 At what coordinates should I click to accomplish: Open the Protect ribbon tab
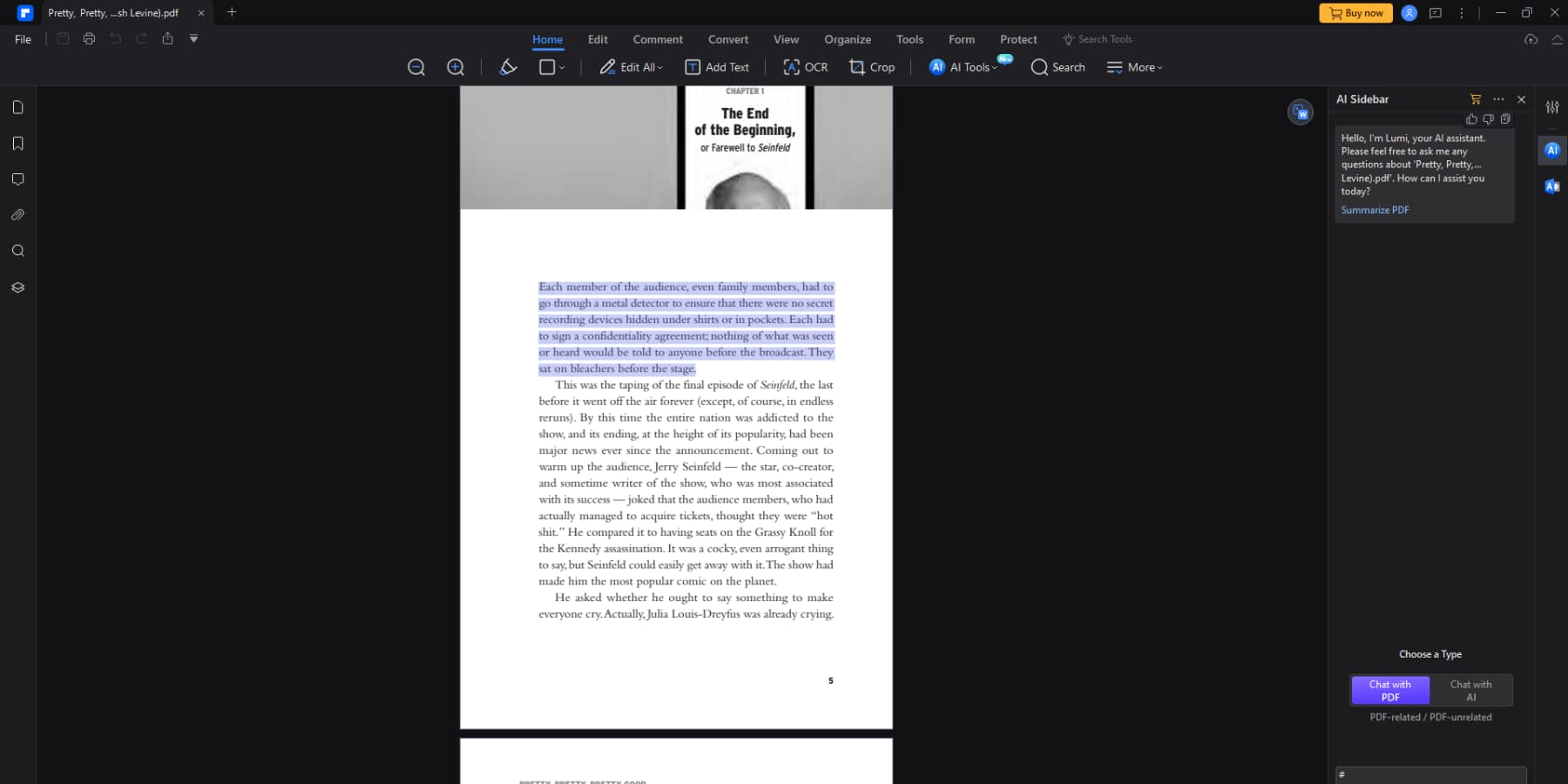tap(1017, 39)
